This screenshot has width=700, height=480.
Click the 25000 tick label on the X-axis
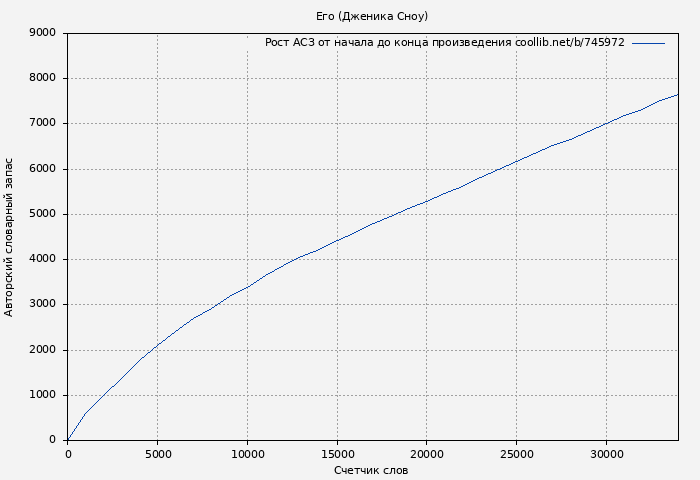click(516, 453)
